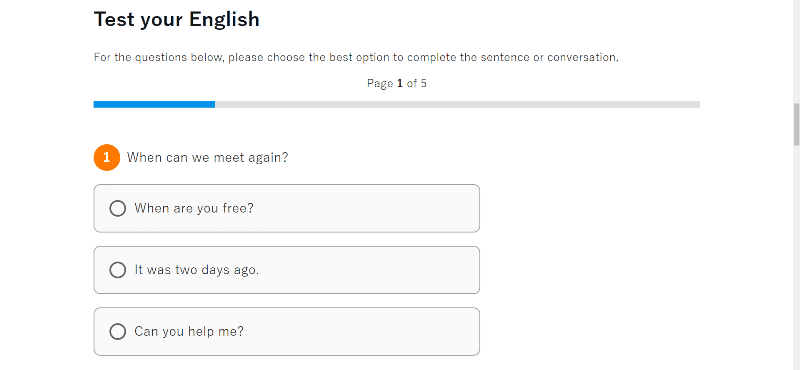Screen dimensions: 800x370
Task: Mark the 'Can you help me?' radio circle
Action: [117, 332]
